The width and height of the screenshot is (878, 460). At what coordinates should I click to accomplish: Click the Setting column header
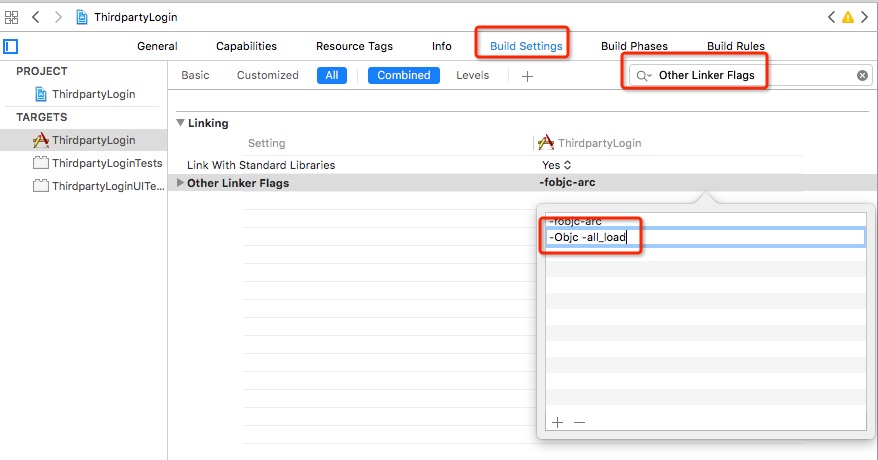(x=267, y=143)
